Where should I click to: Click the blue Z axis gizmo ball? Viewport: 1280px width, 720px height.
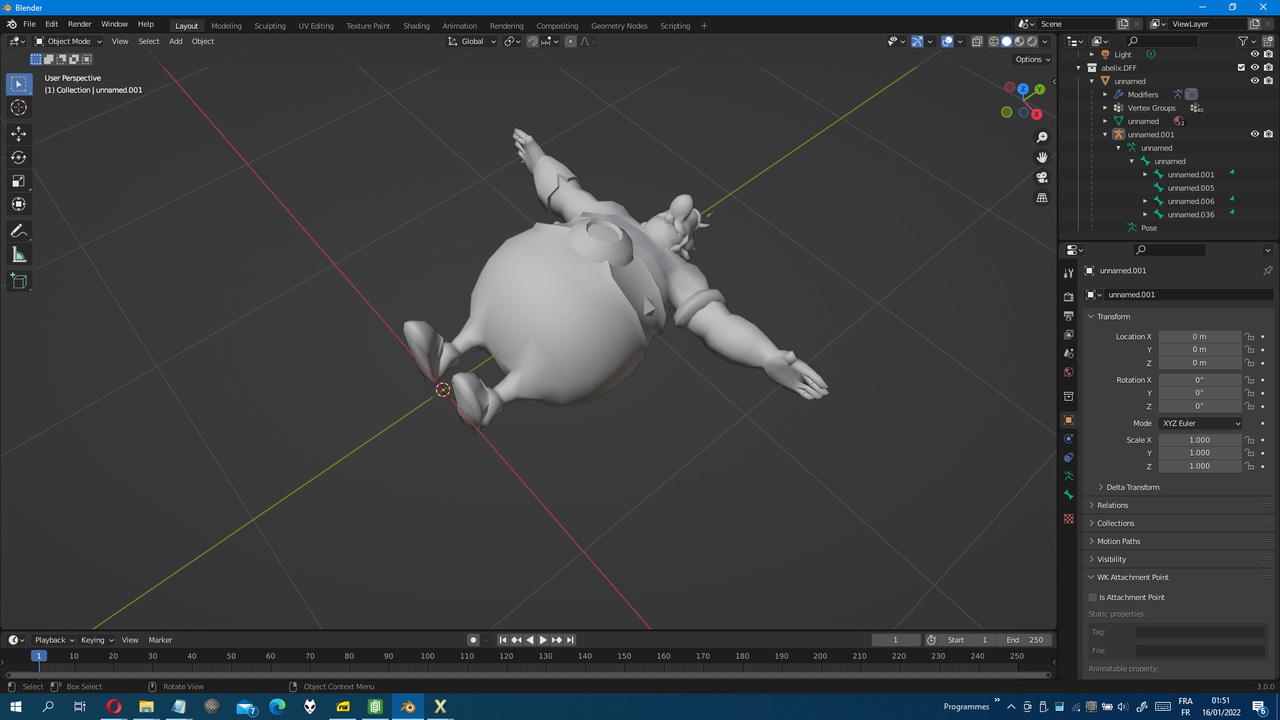(1023, 89)
